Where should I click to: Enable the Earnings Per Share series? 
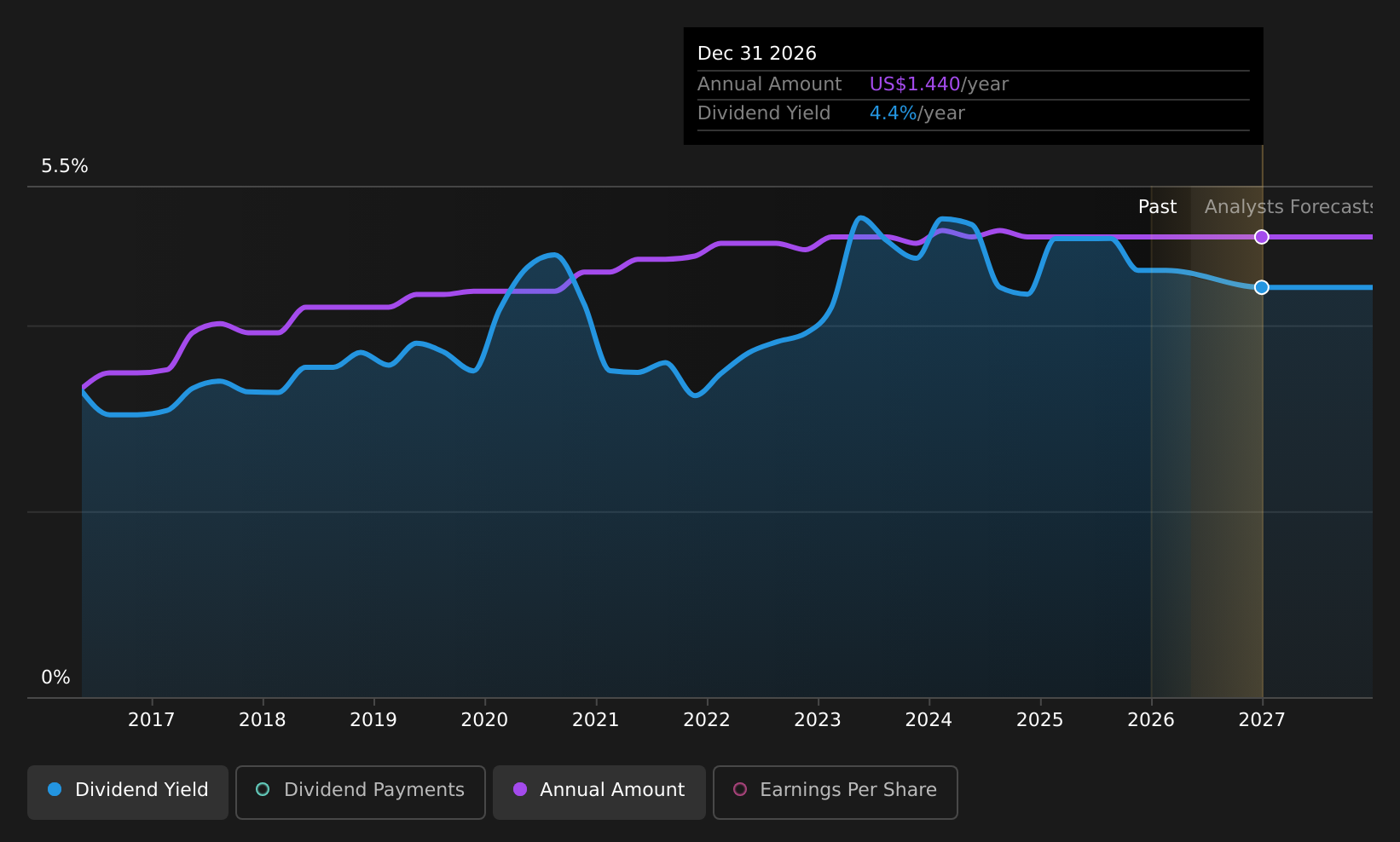point(835,792)
